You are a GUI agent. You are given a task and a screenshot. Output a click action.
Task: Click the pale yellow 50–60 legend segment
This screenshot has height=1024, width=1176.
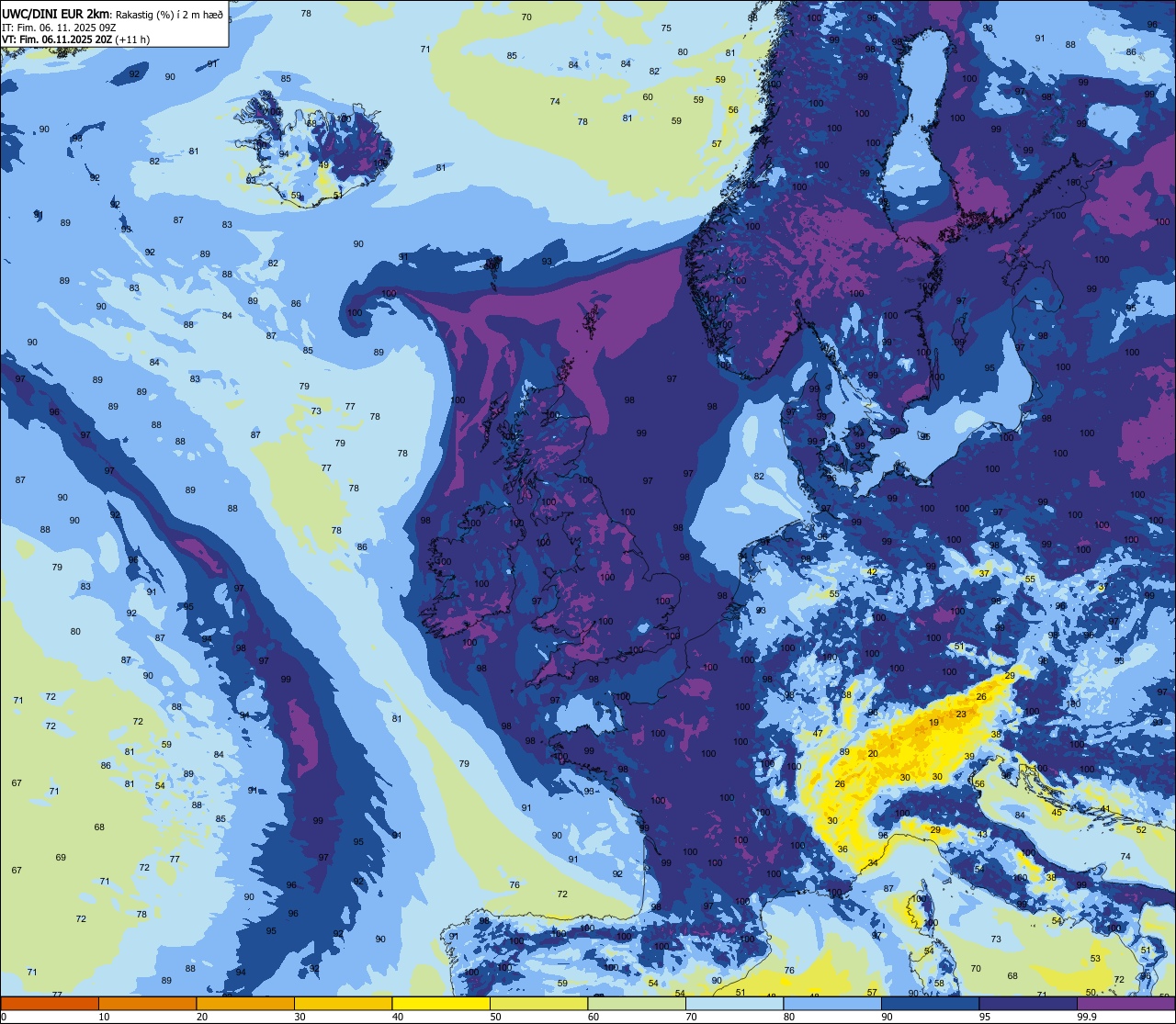538,1003
